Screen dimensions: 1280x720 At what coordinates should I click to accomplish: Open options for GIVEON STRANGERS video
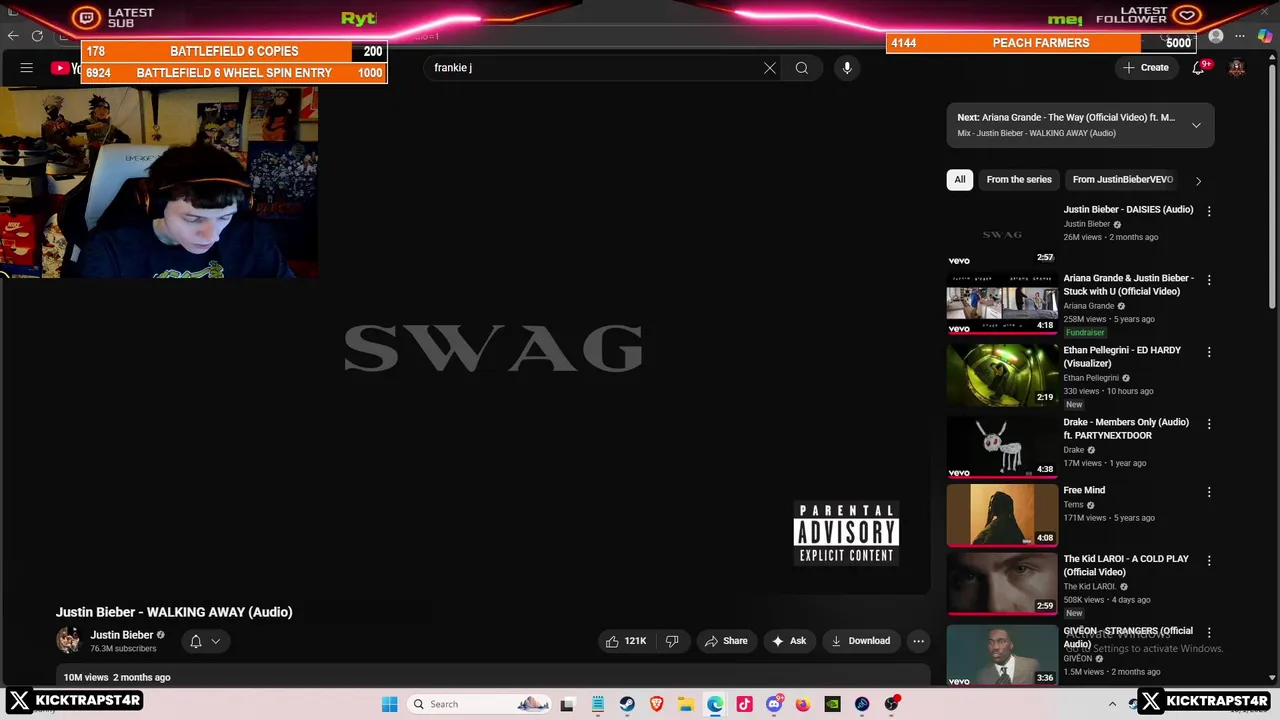pos(1209,633)
